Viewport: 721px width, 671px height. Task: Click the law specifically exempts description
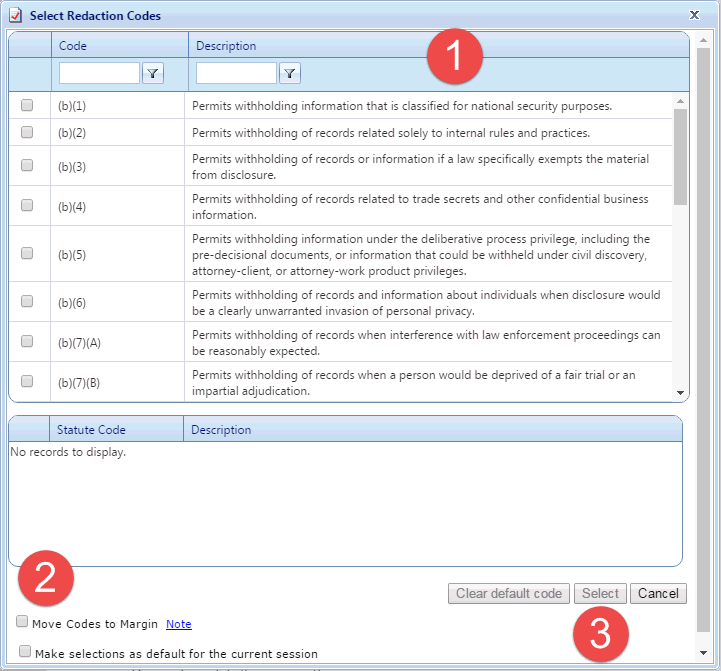coord(420,166)
